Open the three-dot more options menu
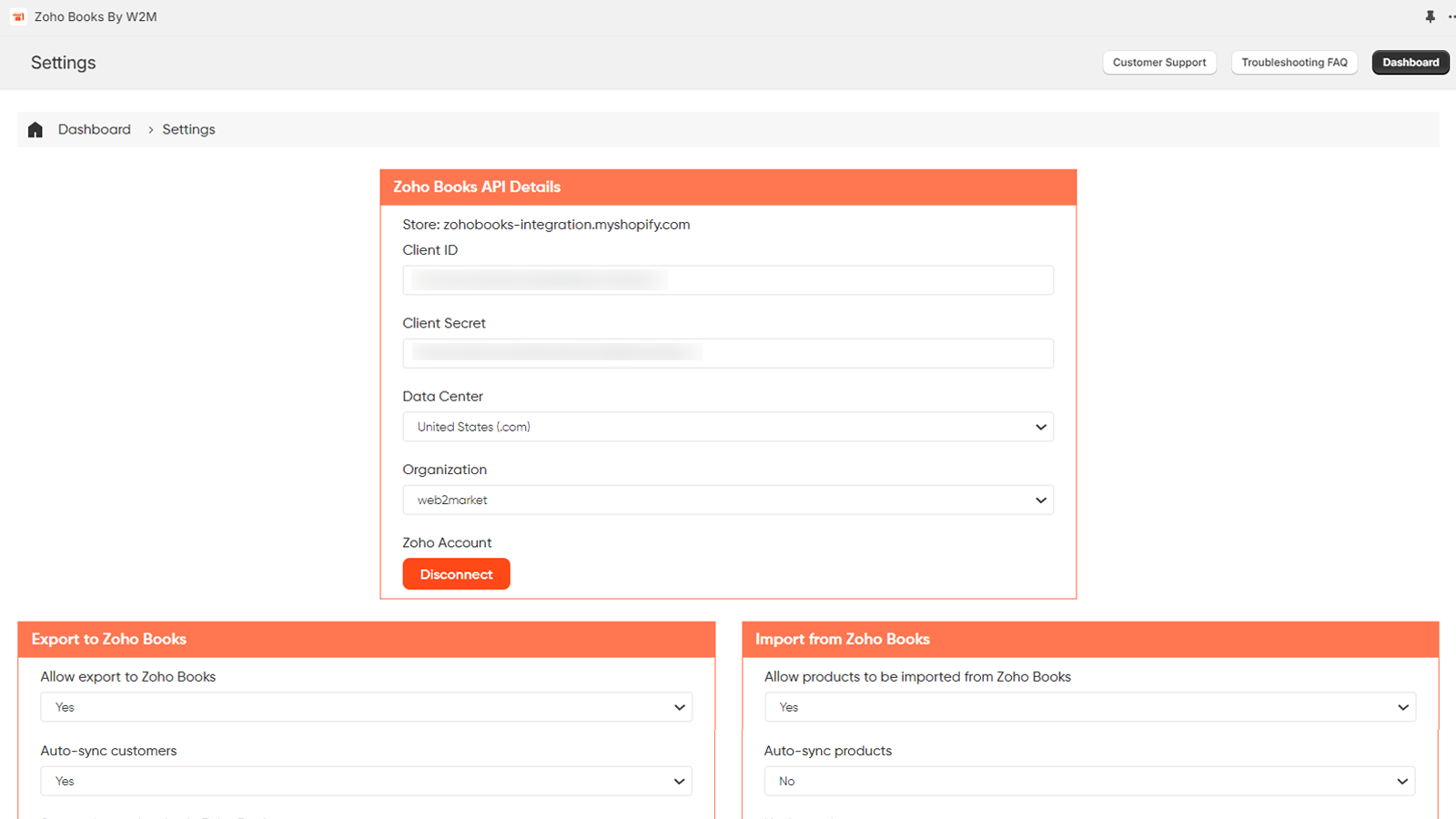The width and height of the screenshot is (1456, 819). 1451,17
